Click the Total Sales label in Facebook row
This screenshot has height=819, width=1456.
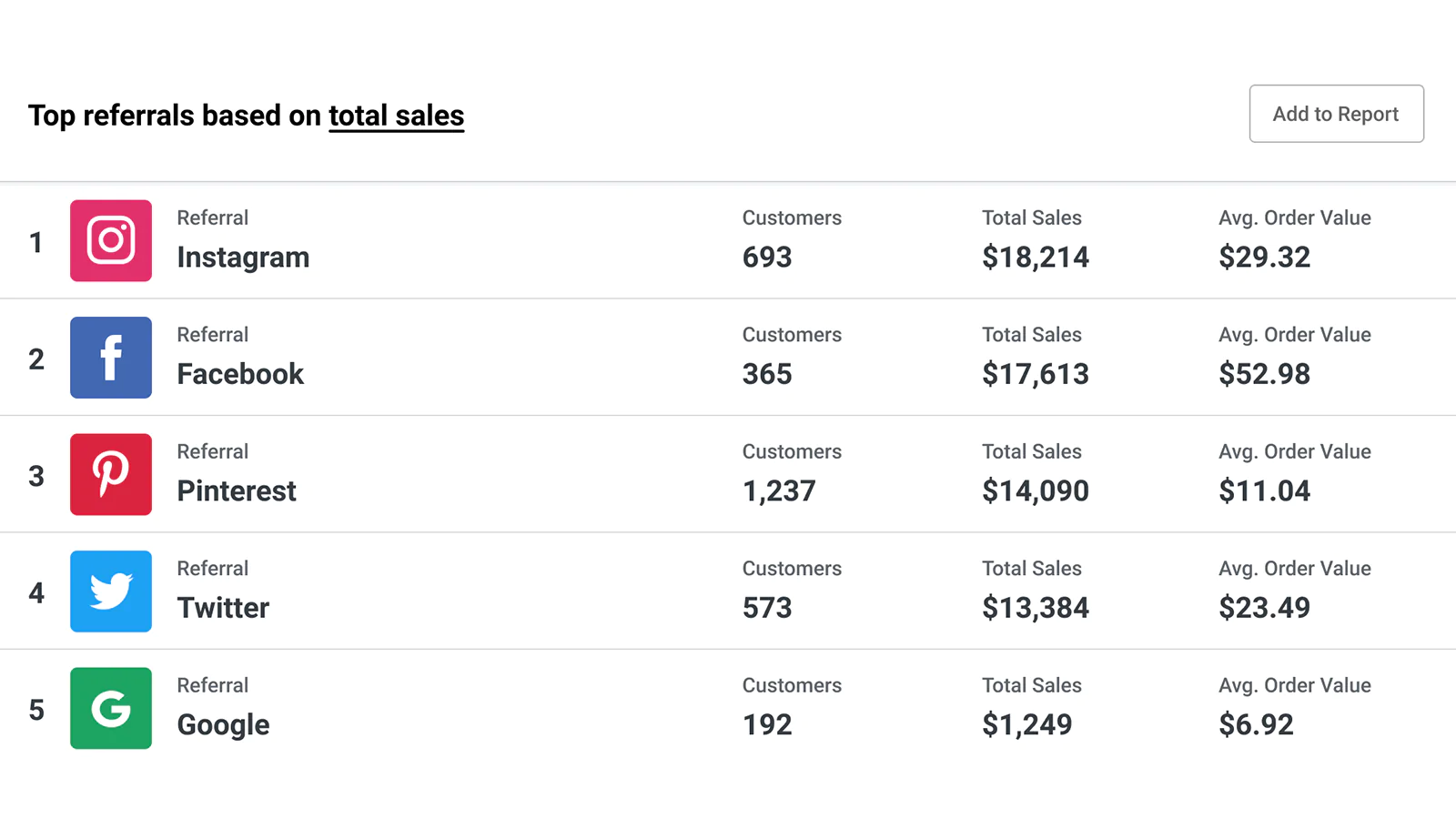pos(1032,335)
